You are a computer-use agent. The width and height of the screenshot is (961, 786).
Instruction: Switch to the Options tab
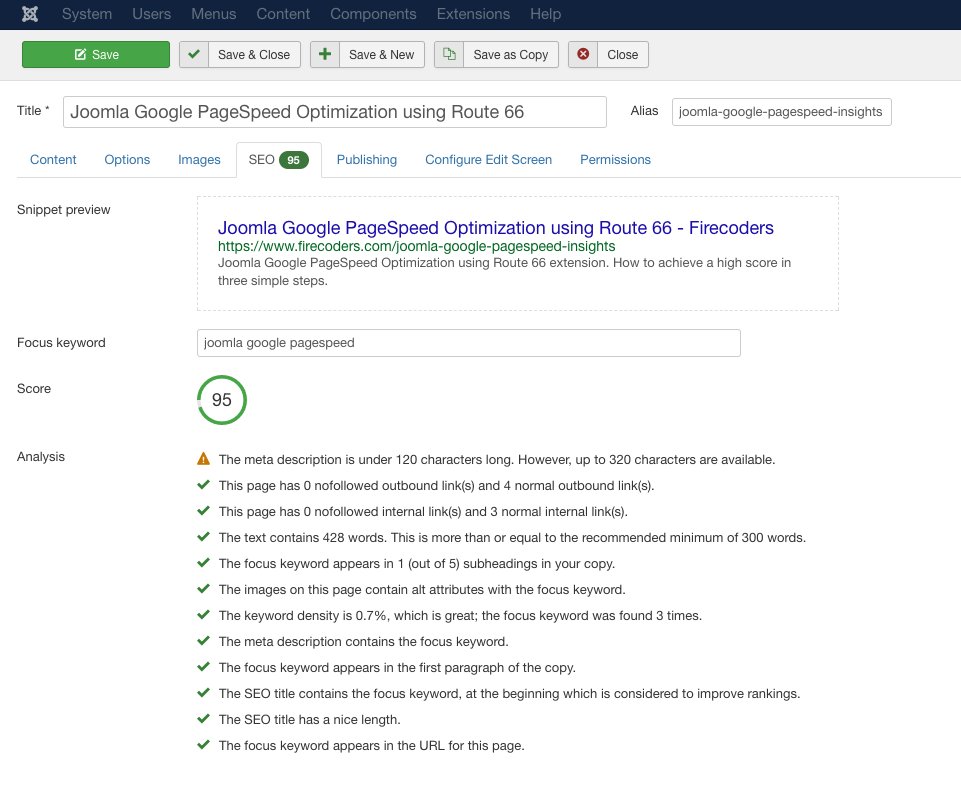point(127,159)
